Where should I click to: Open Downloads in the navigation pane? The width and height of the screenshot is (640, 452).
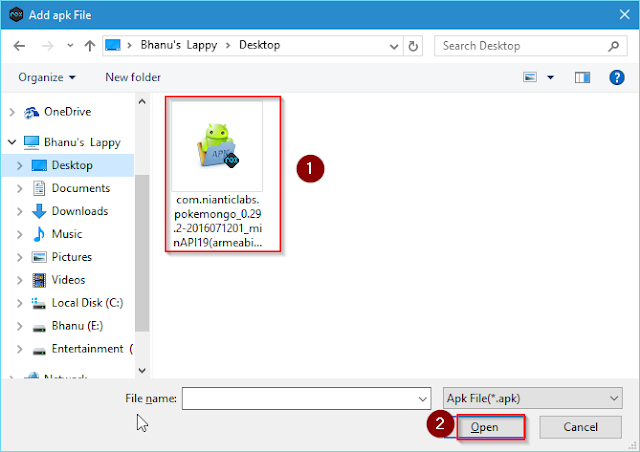80,211
